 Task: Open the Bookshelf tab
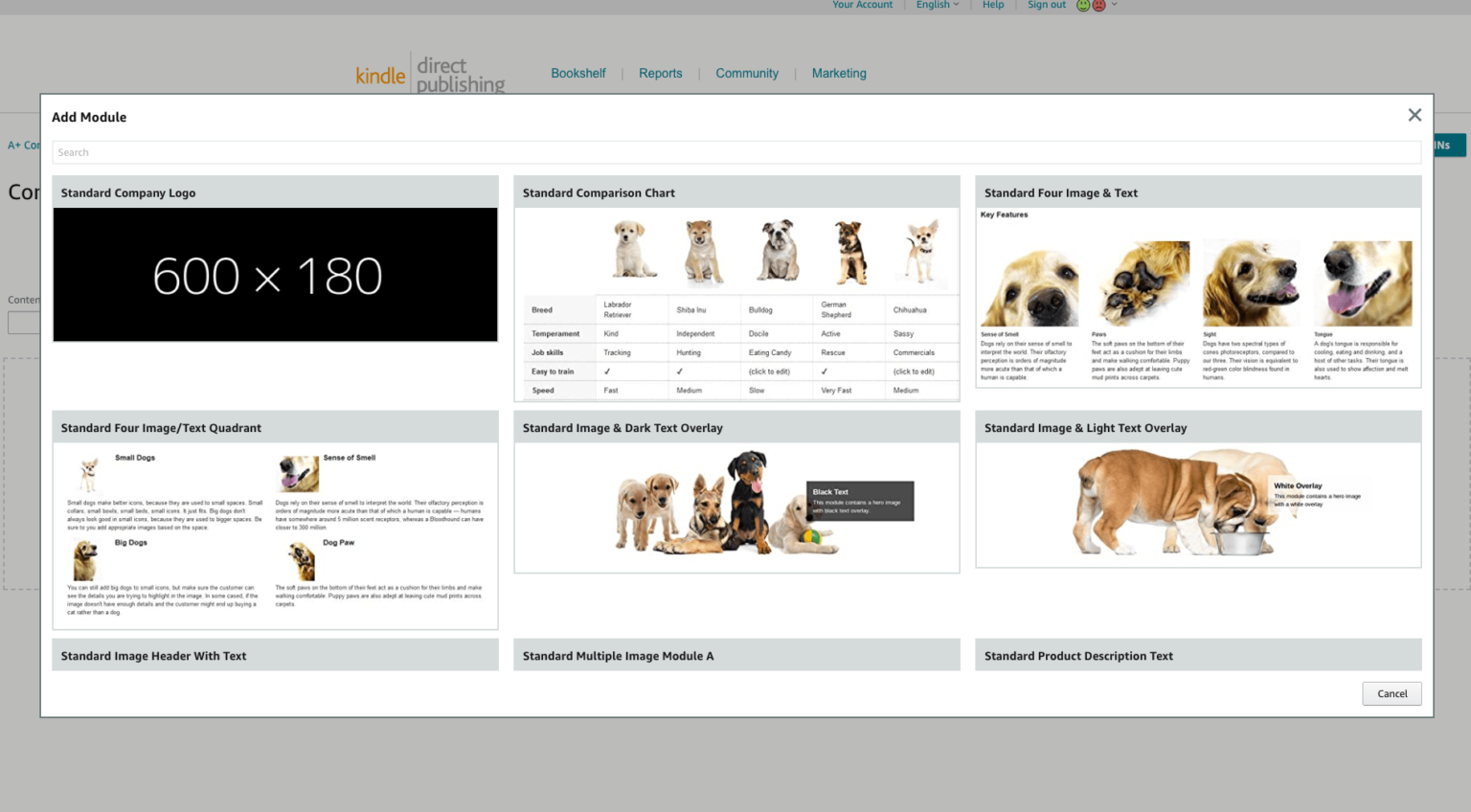[577, 74]
